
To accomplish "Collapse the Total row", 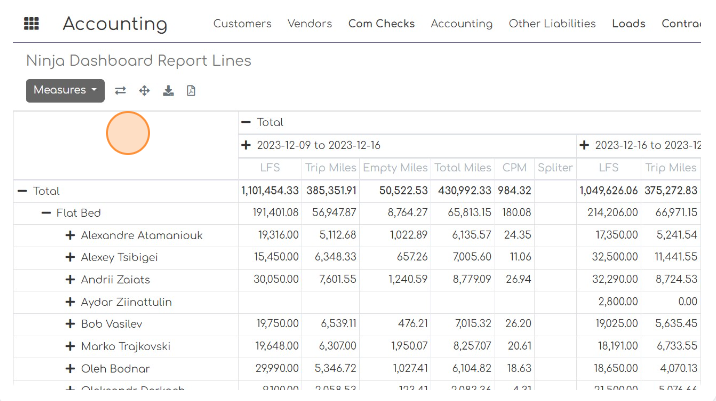I will pos(22,191).
